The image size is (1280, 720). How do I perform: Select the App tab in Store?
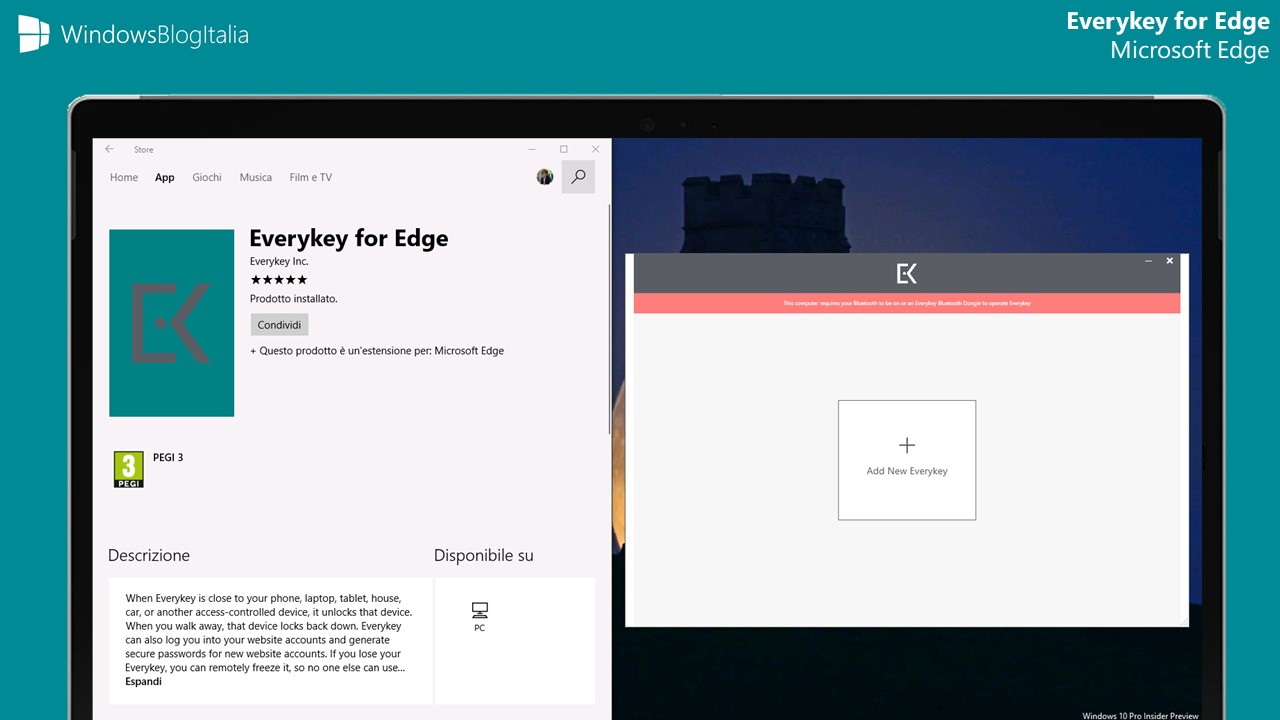tap(165, 177)
